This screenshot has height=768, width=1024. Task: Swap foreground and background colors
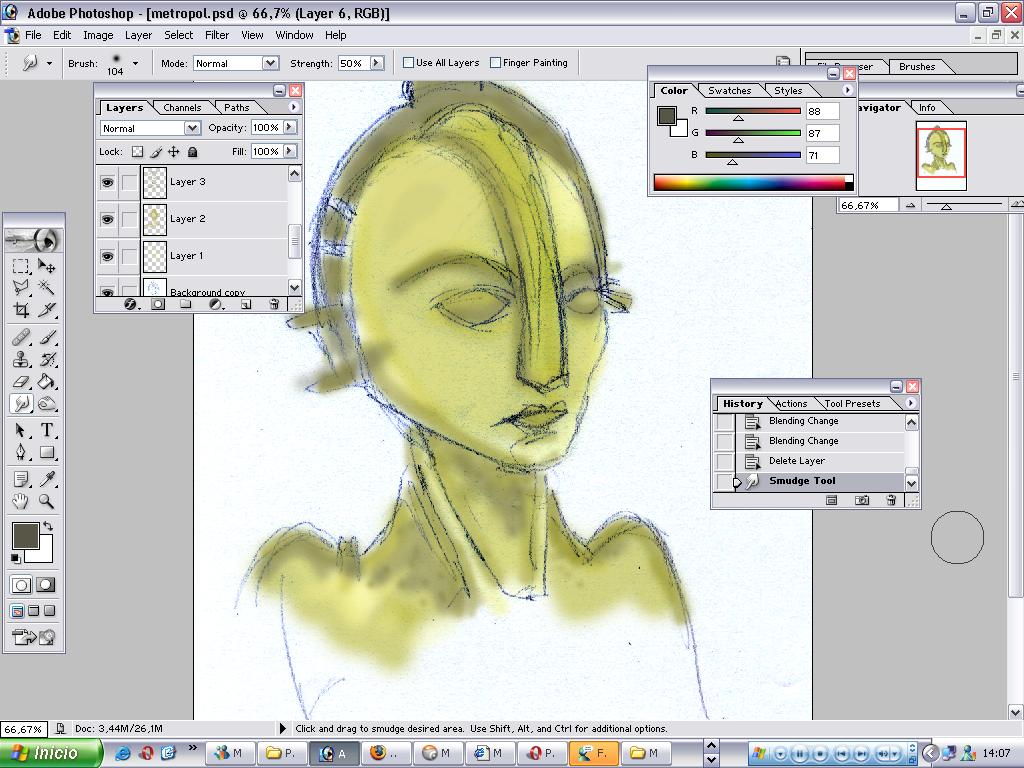point(48,526)
